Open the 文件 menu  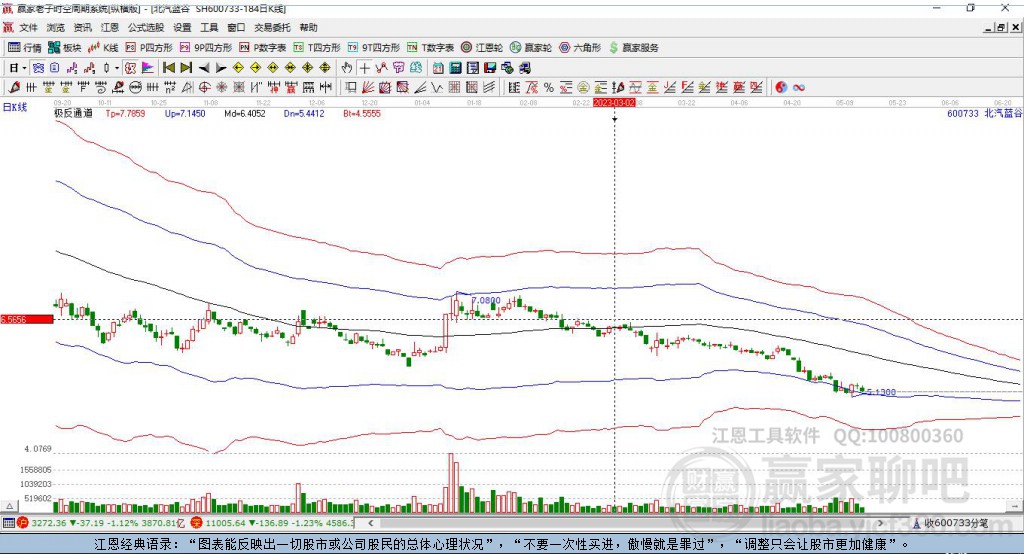click(29, 27)
